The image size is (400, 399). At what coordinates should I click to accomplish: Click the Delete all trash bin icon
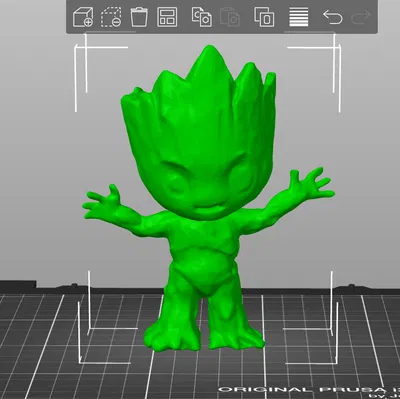point(139,17)
